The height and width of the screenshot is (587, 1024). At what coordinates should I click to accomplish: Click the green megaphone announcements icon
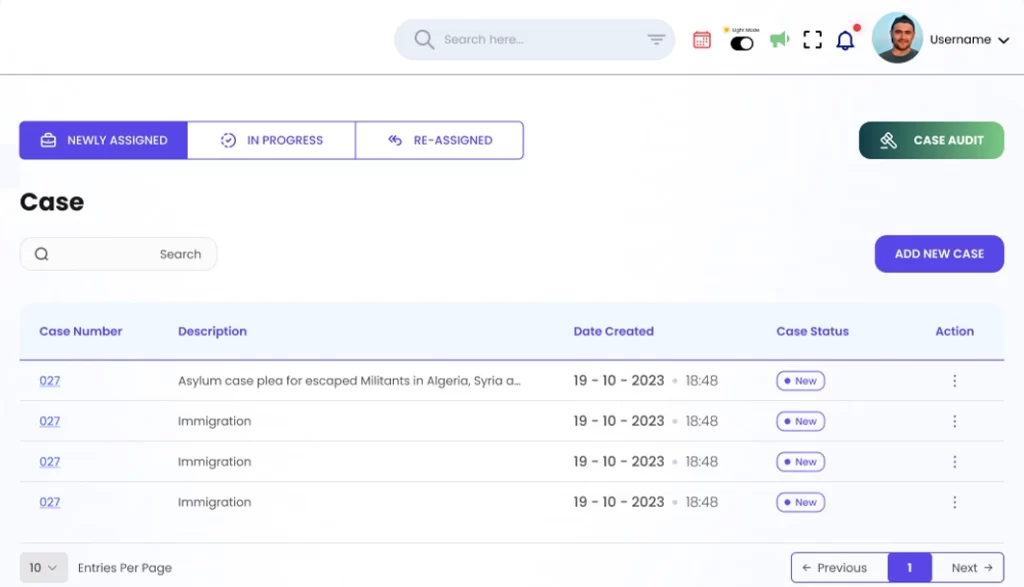779,40
